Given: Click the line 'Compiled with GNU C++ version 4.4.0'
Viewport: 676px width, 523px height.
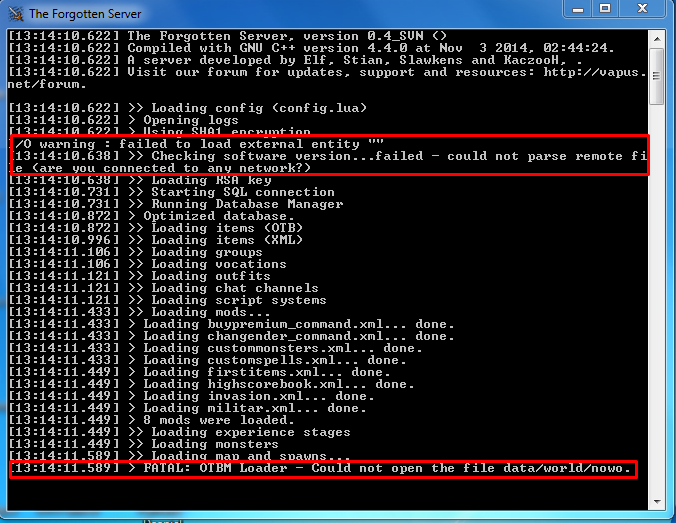Looking at the screenshot, I should (311, 48).
